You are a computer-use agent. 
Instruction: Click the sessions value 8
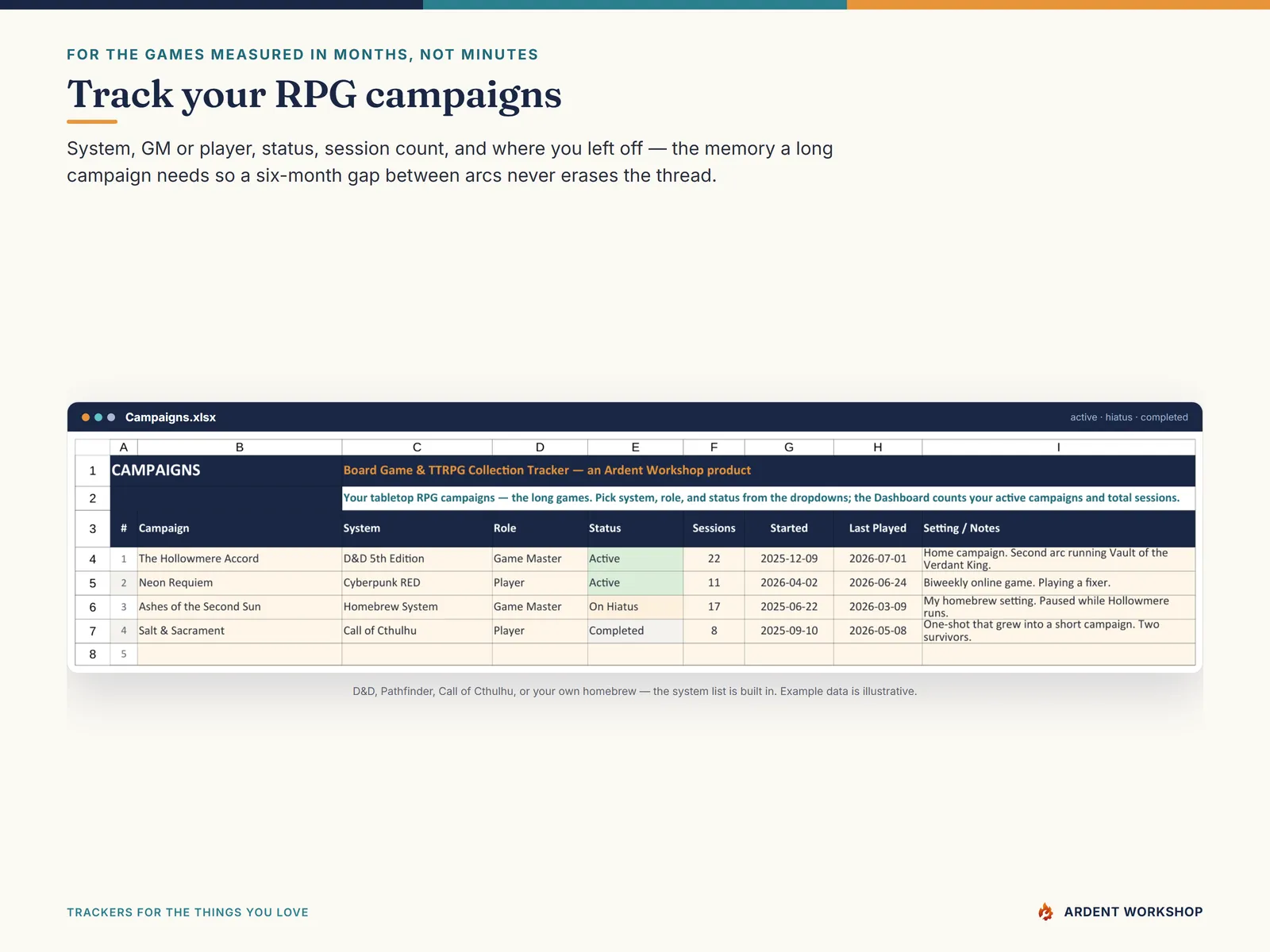(x=714, y=631)
